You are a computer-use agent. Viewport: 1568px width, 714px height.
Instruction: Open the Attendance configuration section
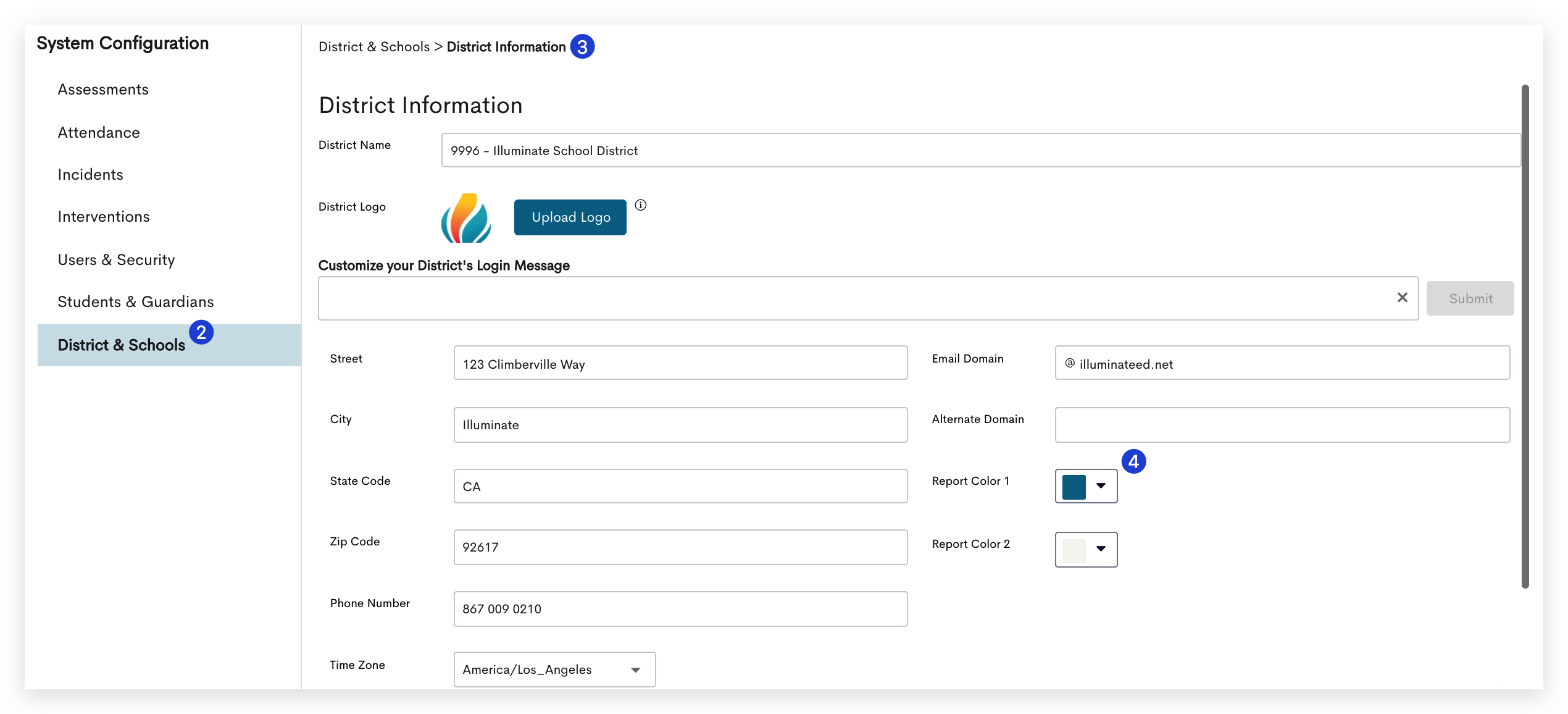click(x=99, y=133)
